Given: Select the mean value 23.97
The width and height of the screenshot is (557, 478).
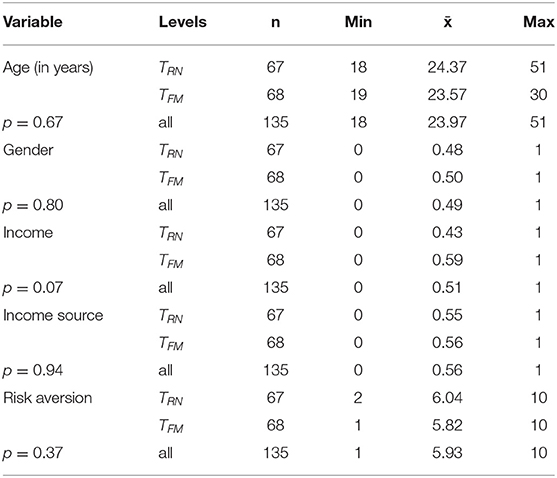Looking at the screenshot, I should [x=447, y=122].
